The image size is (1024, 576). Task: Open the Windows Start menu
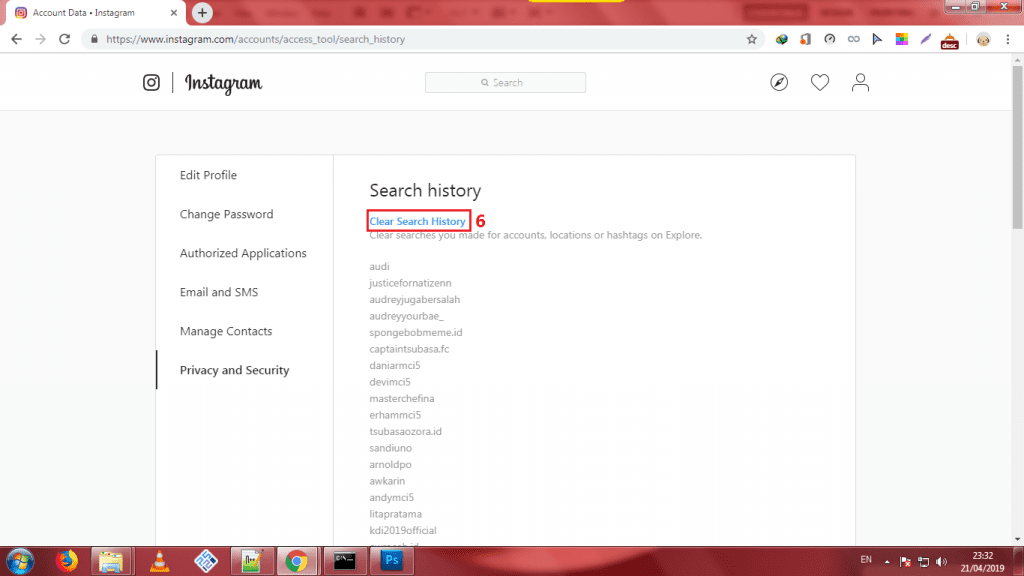pos(20,561)
